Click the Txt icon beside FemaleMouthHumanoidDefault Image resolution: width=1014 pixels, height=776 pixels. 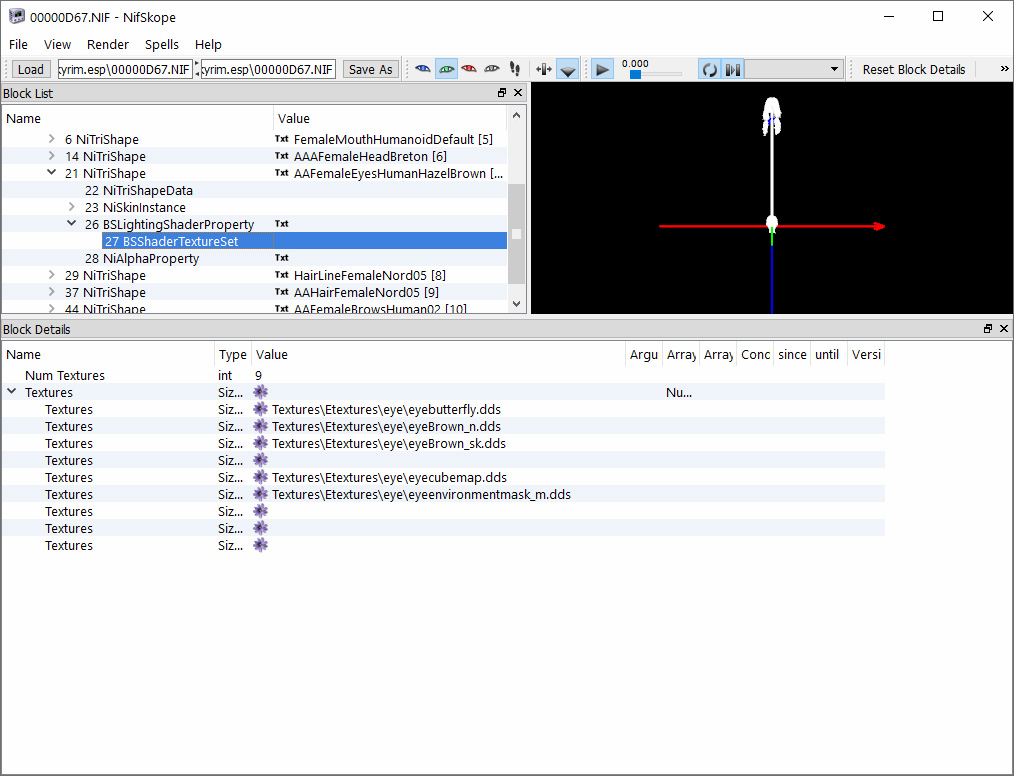point(281,138)
